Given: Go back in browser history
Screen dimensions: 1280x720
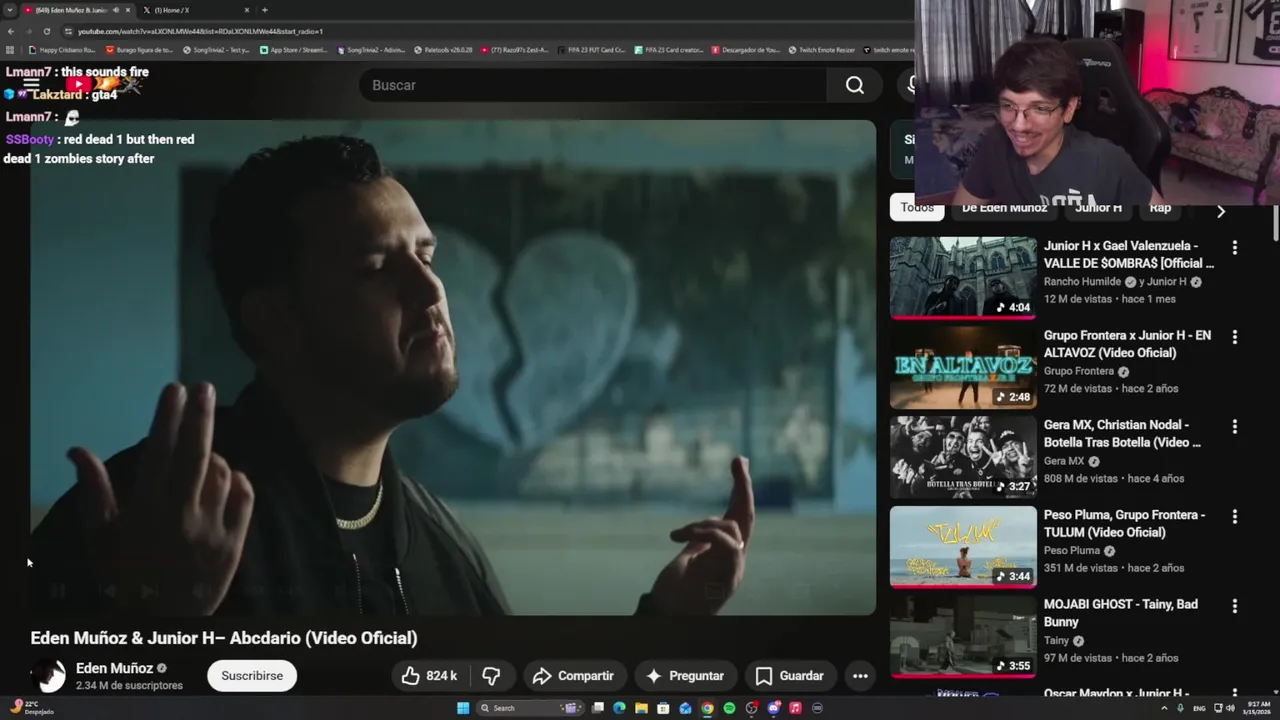Looking at the screenshot, I should [11, 31].
